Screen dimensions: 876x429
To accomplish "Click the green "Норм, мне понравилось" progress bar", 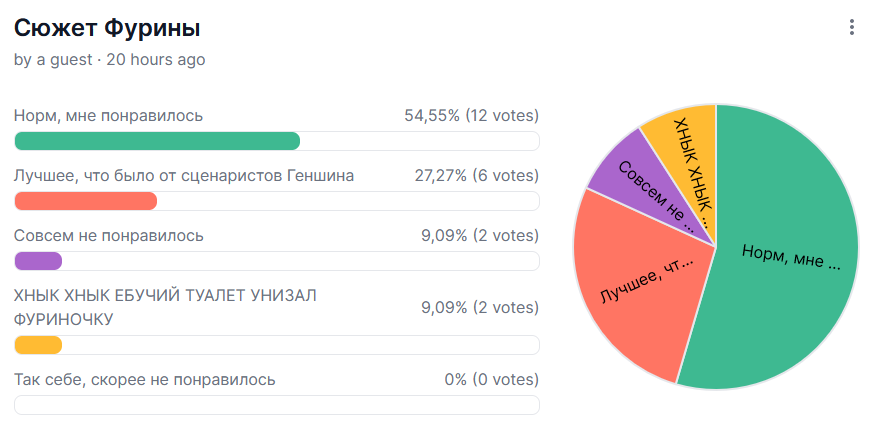I will point(157,141).
